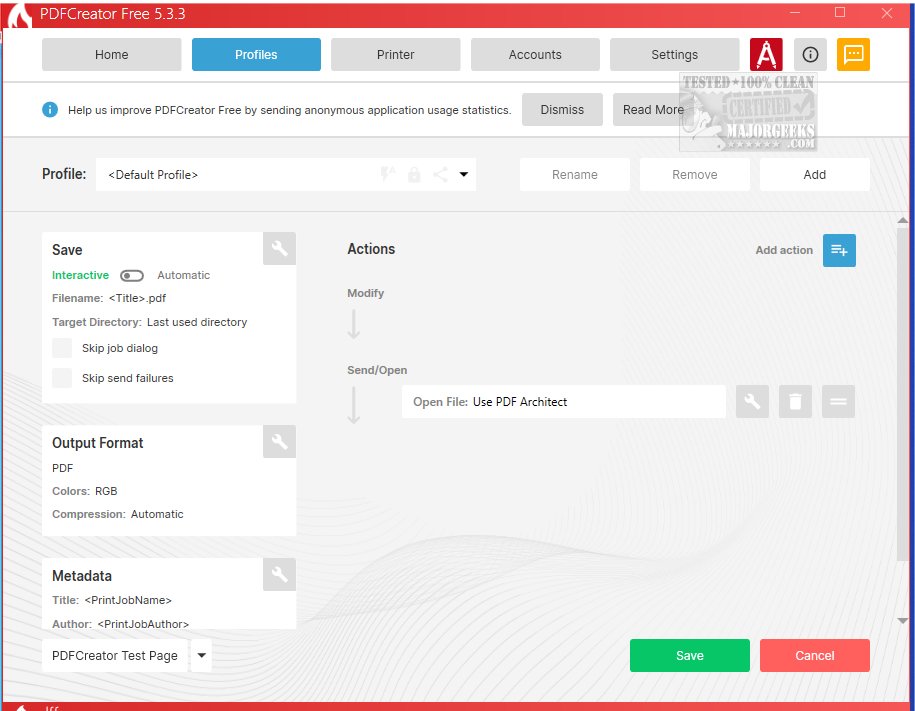Minimize the PDFCreator window
Viewport: 915px width, 711px height.
[x=795, y=12]
